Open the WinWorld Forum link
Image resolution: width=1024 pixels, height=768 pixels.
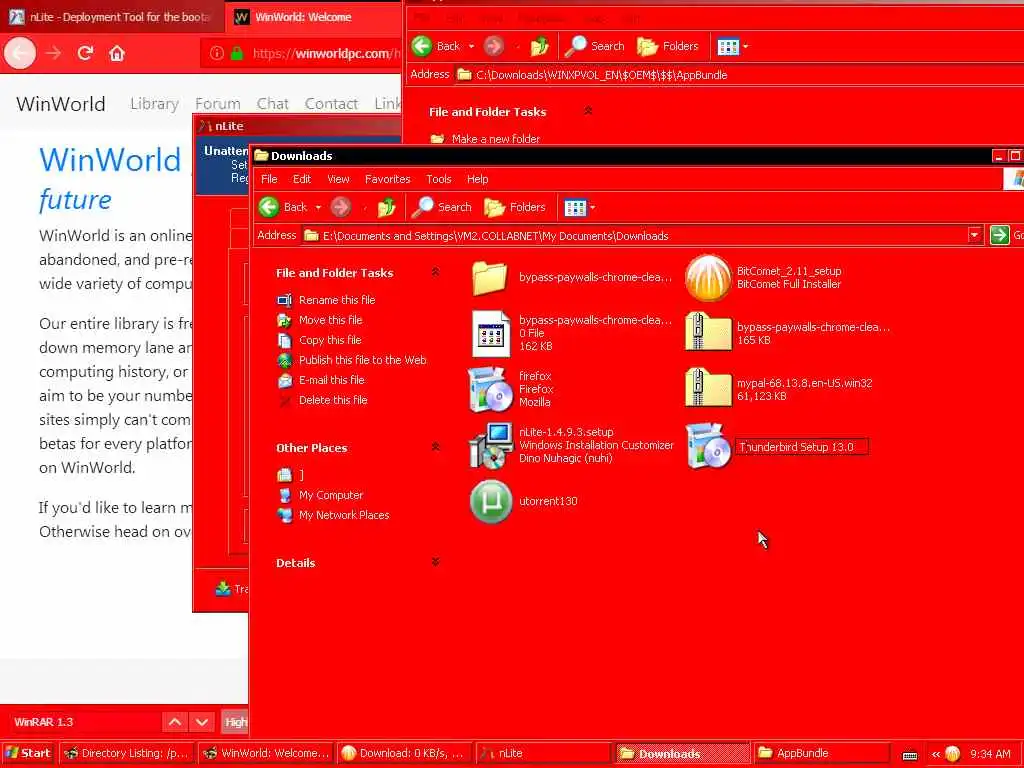[x=217, y=104]
